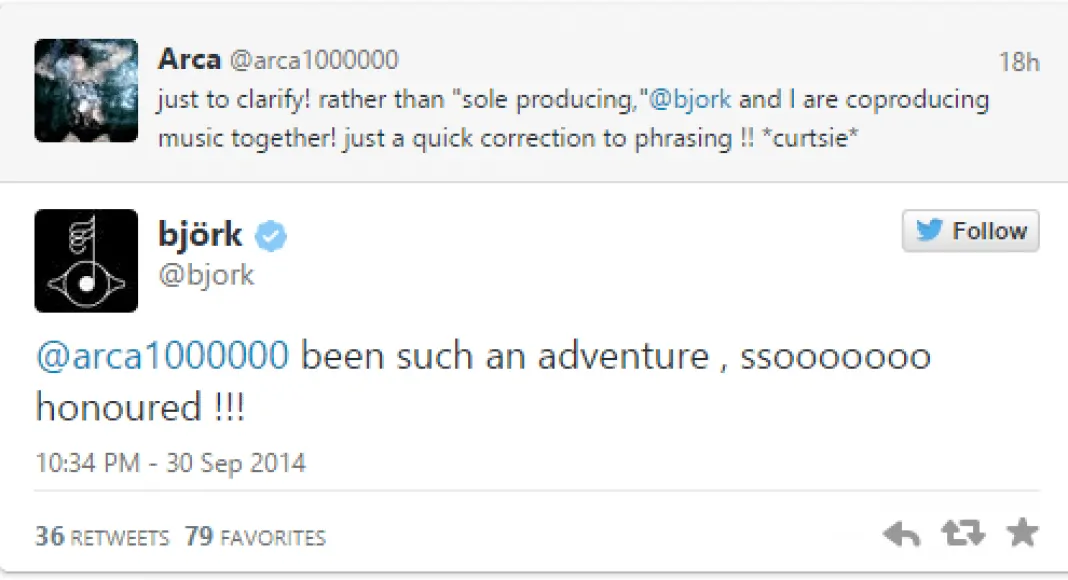Click björk's verified badge
Viewport: 1068px width, 580px height.
(271, 236)
